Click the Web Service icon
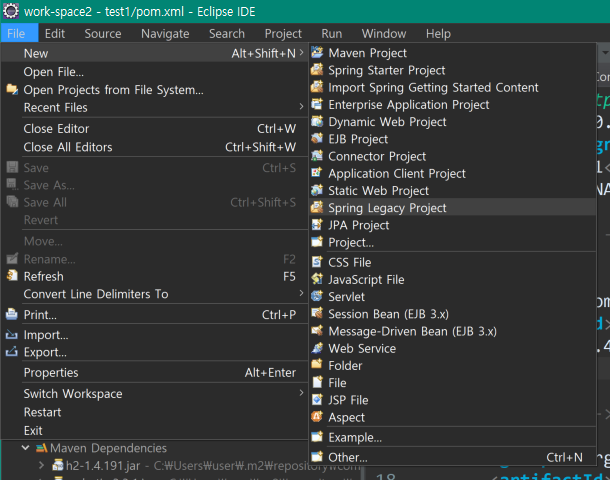Image resolution: width=610 pixels, height=480 pixels. 317,348
